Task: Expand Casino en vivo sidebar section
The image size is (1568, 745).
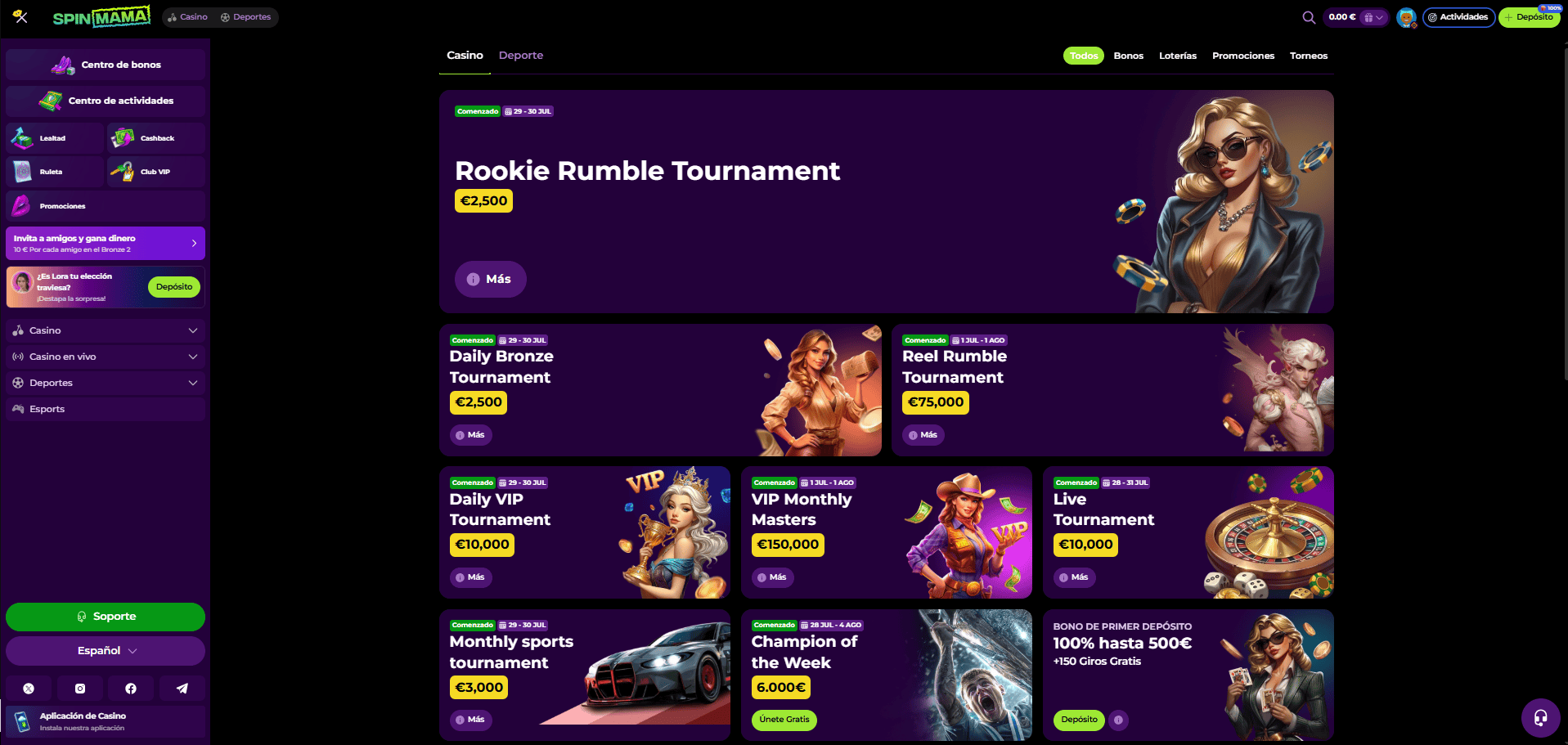Action: point(106,357)
